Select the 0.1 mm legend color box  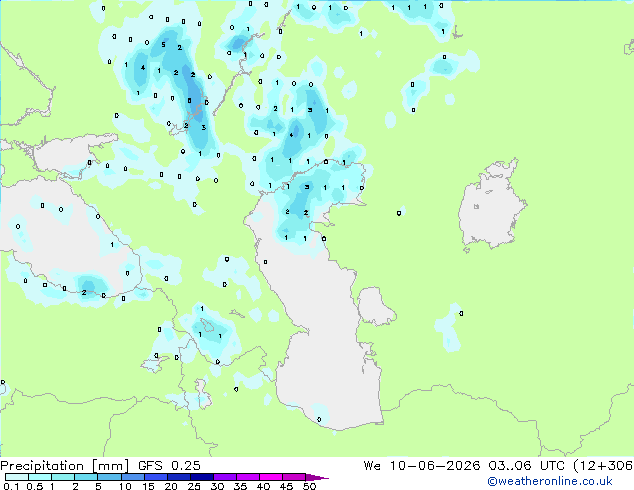[x=17, y=477]
